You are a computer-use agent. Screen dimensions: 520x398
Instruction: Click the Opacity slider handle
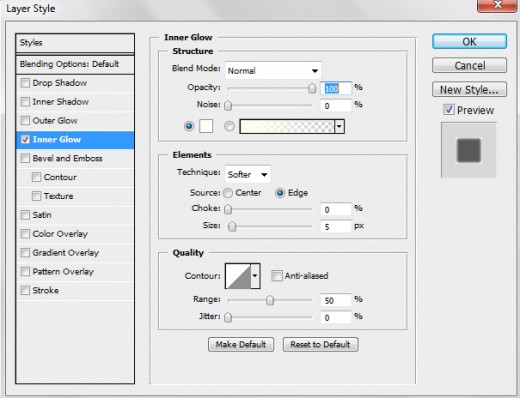312,88
